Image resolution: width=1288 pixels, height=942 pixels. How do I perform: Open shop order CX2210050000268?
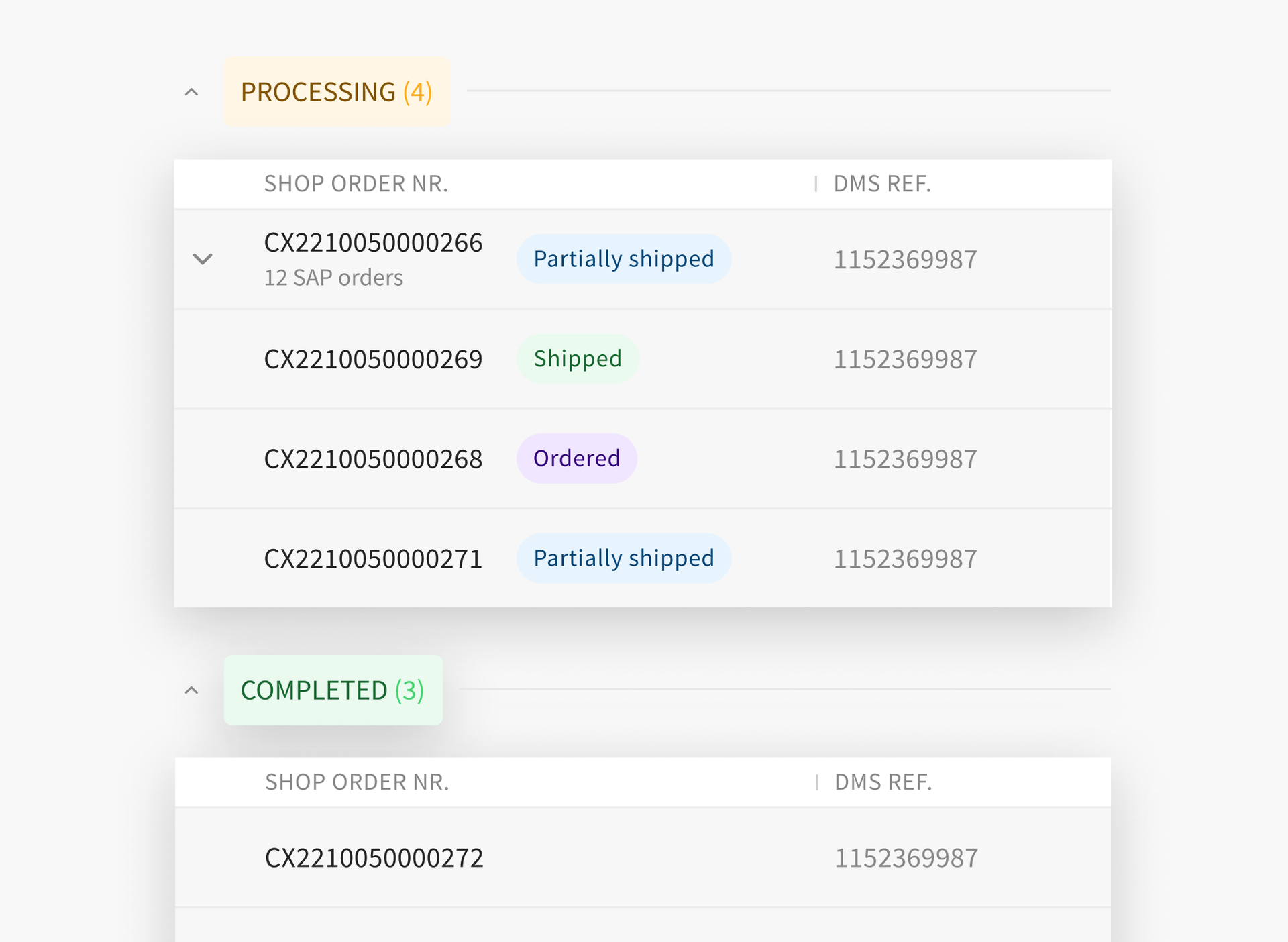tap(373, 459)
